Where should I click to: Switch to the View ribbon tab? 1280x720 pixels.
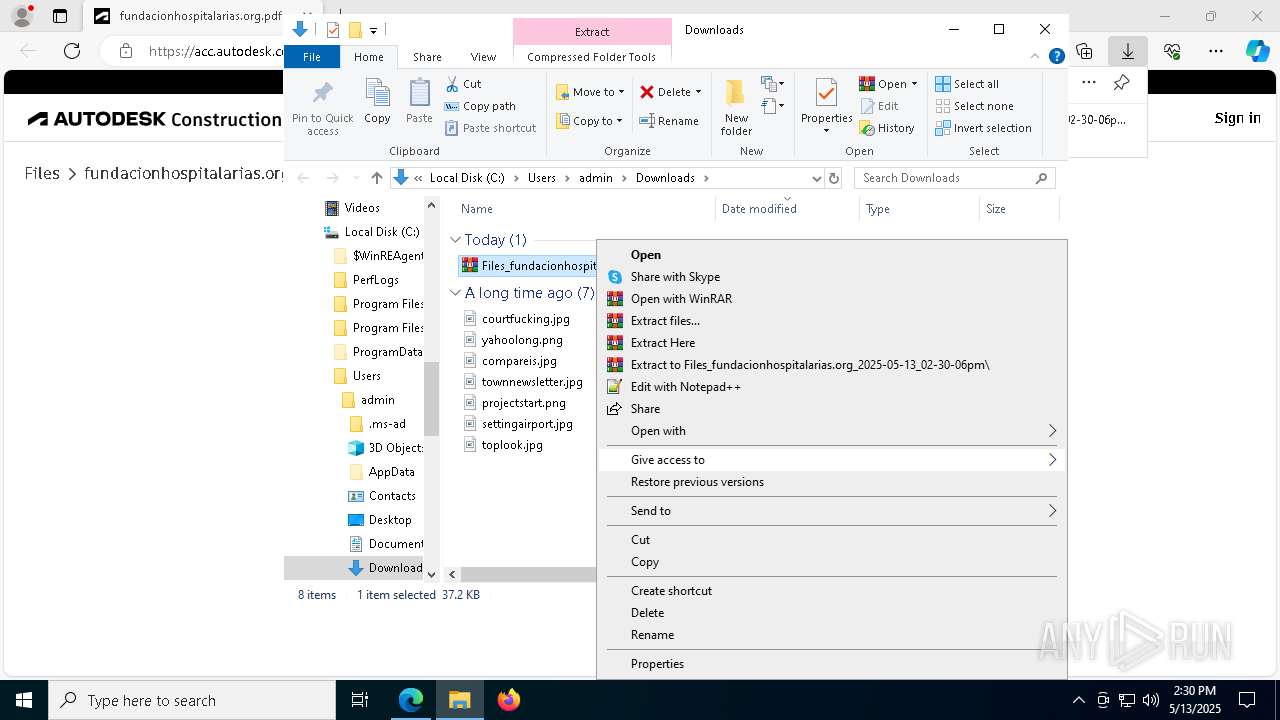coord(483,57)
